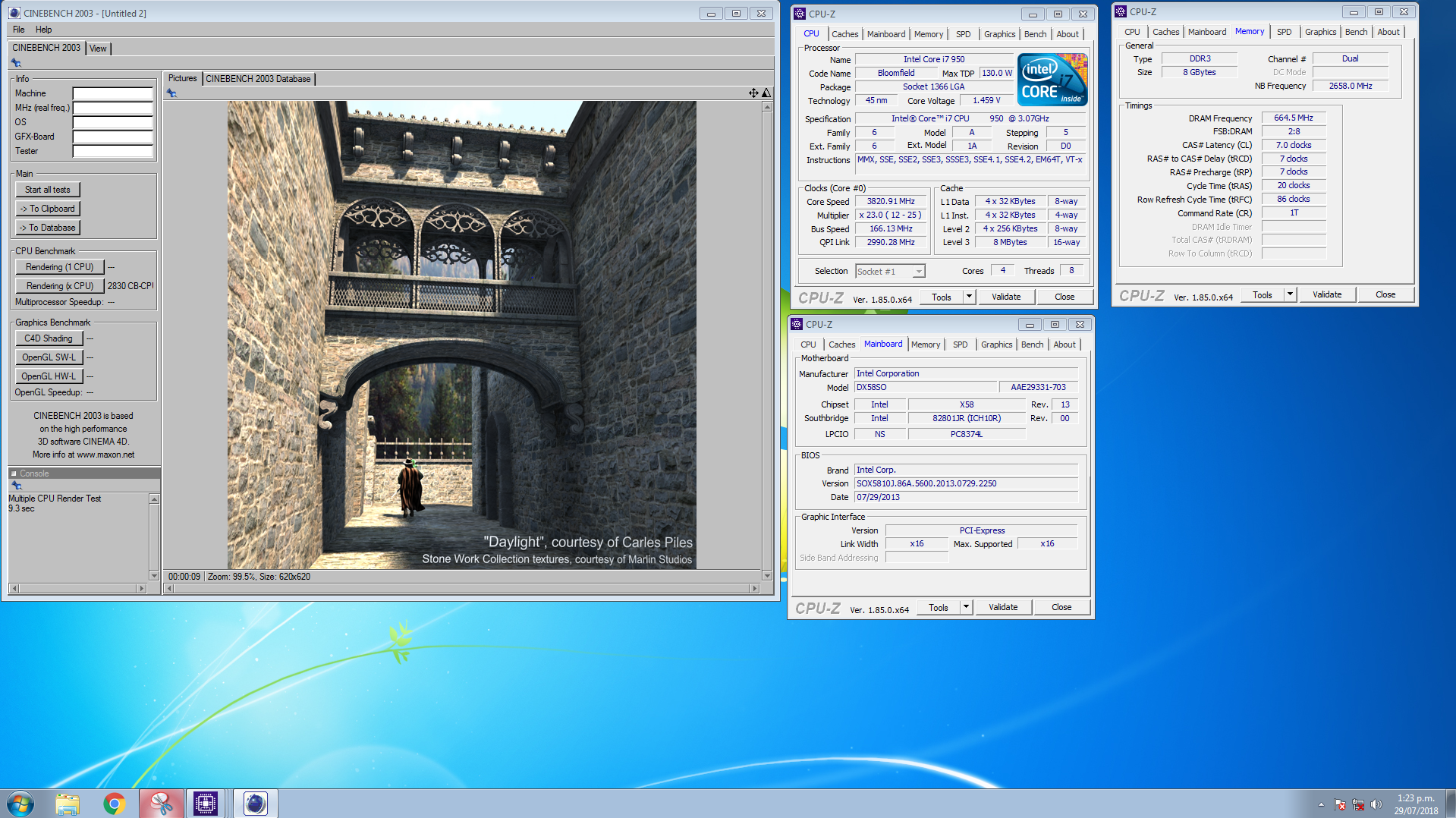1456x818 pixels.
Task: Launch Google Chrome from taskbar
Action: (x=115, y=804)
